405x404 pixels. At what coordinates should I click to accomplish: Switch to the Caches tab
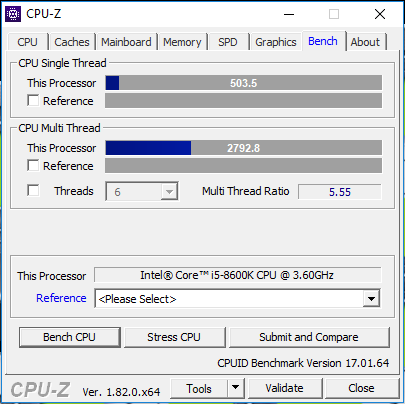(72, 42)
